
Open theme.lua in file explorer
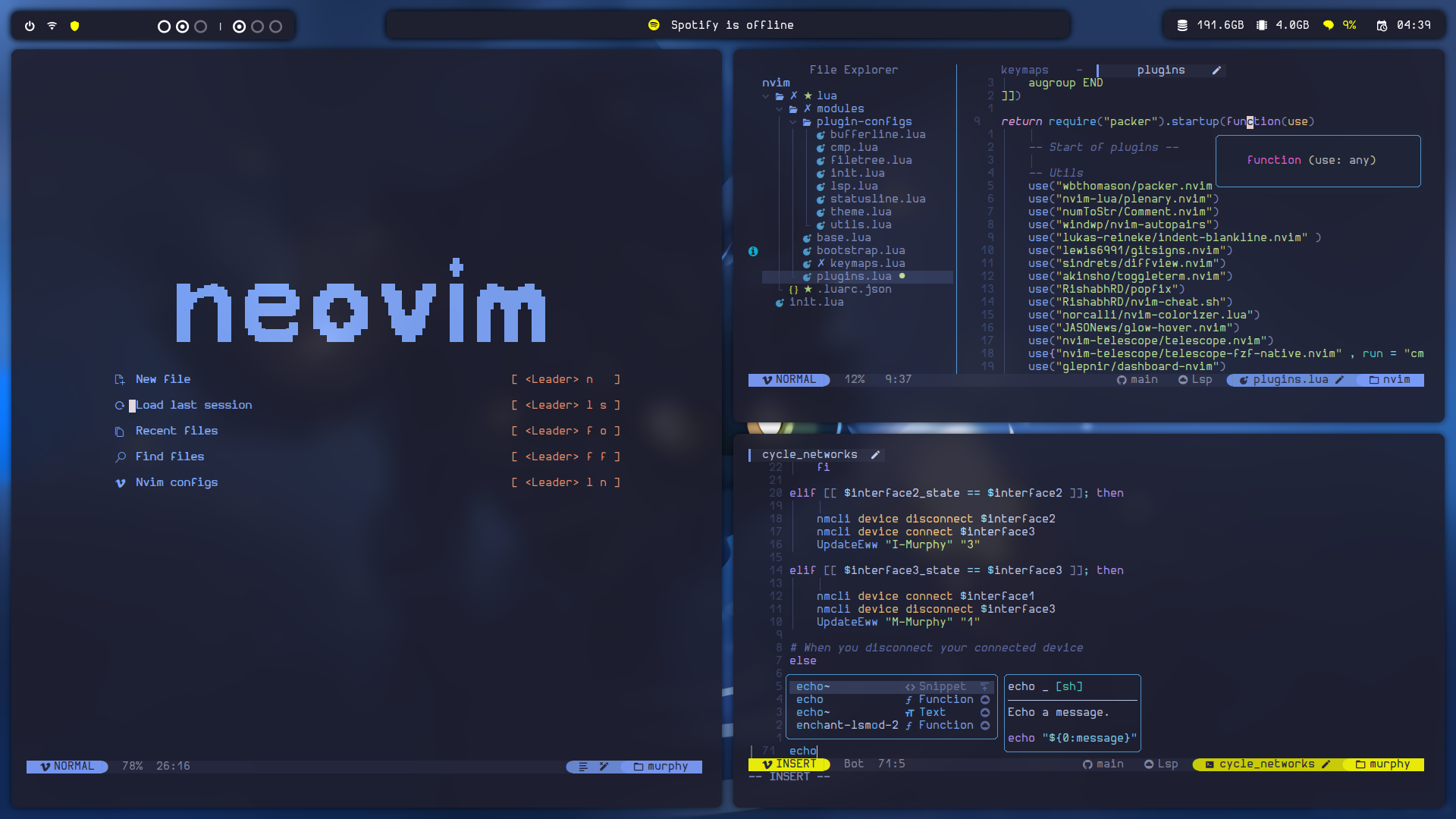pos(861,212)
